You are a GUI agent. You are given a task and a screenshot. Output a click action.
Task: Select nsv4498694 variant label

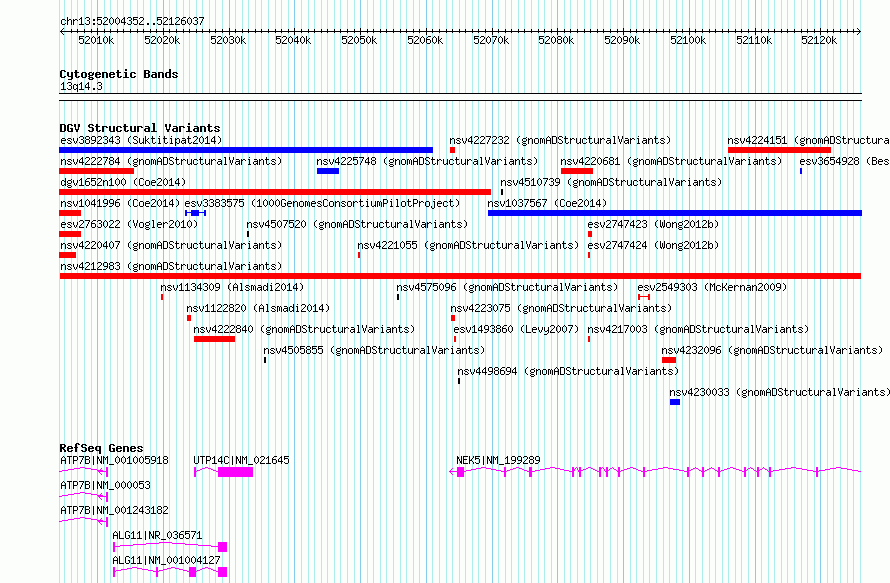coord(568,371)
